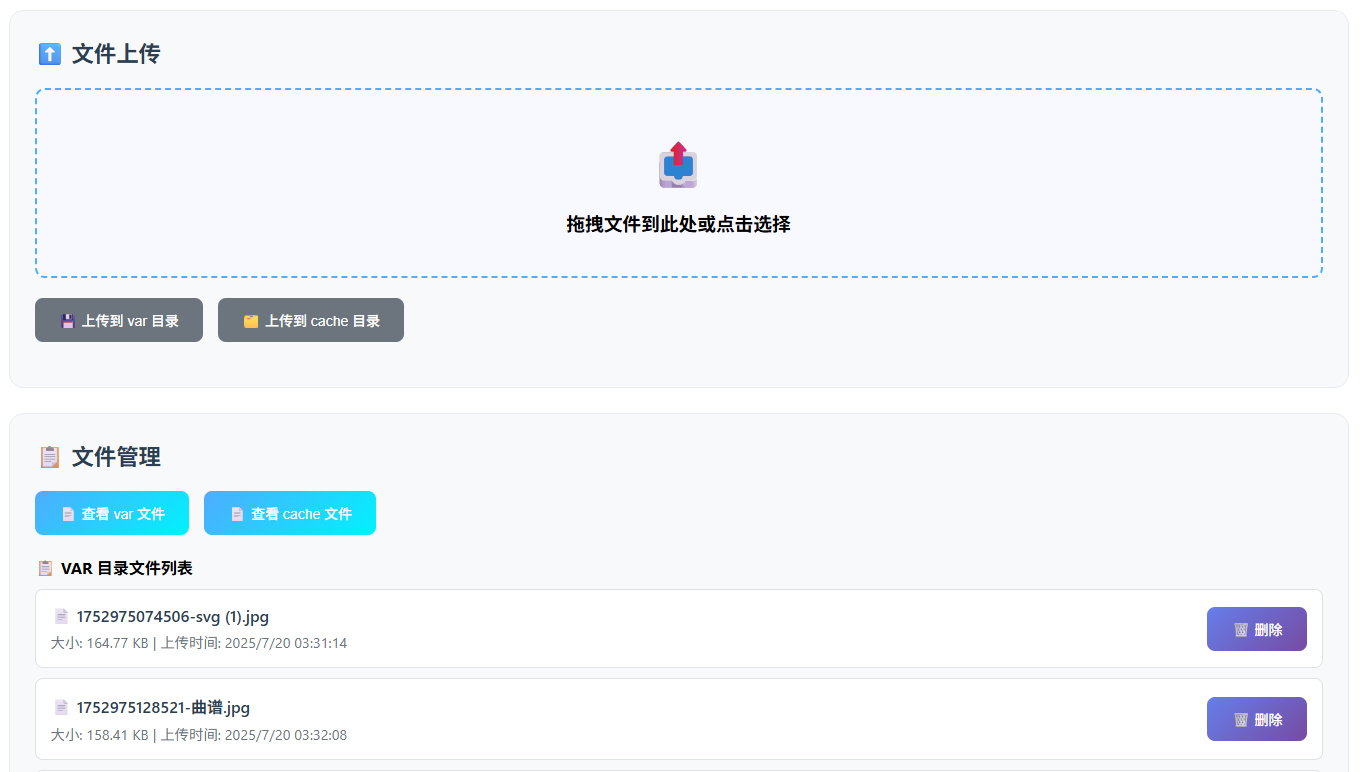Viewport: 1371px width, 772px height.
Task: Upload to the var directory
Action: 119,320
